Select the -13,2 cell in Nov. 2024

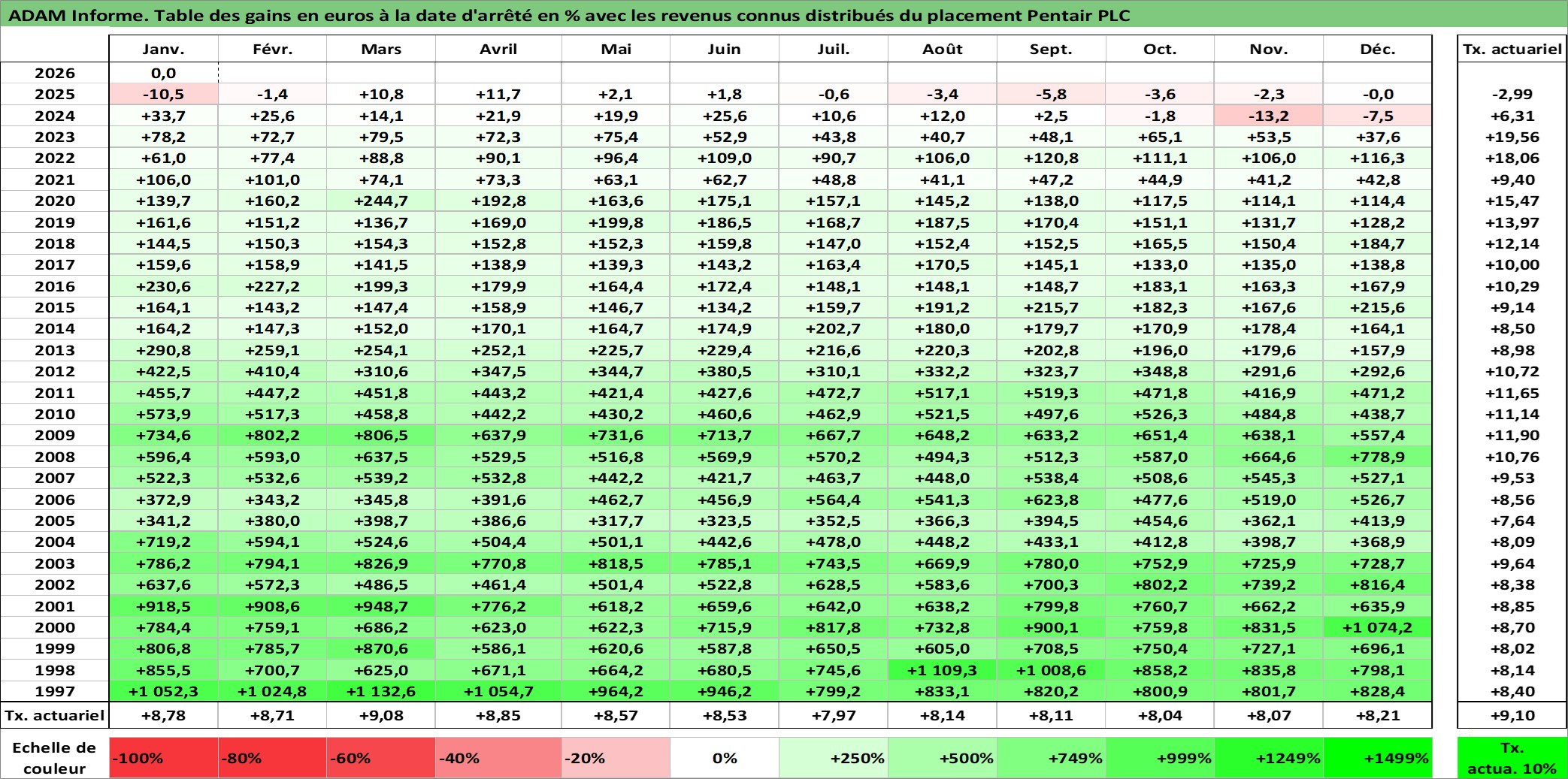(1269, 116)
